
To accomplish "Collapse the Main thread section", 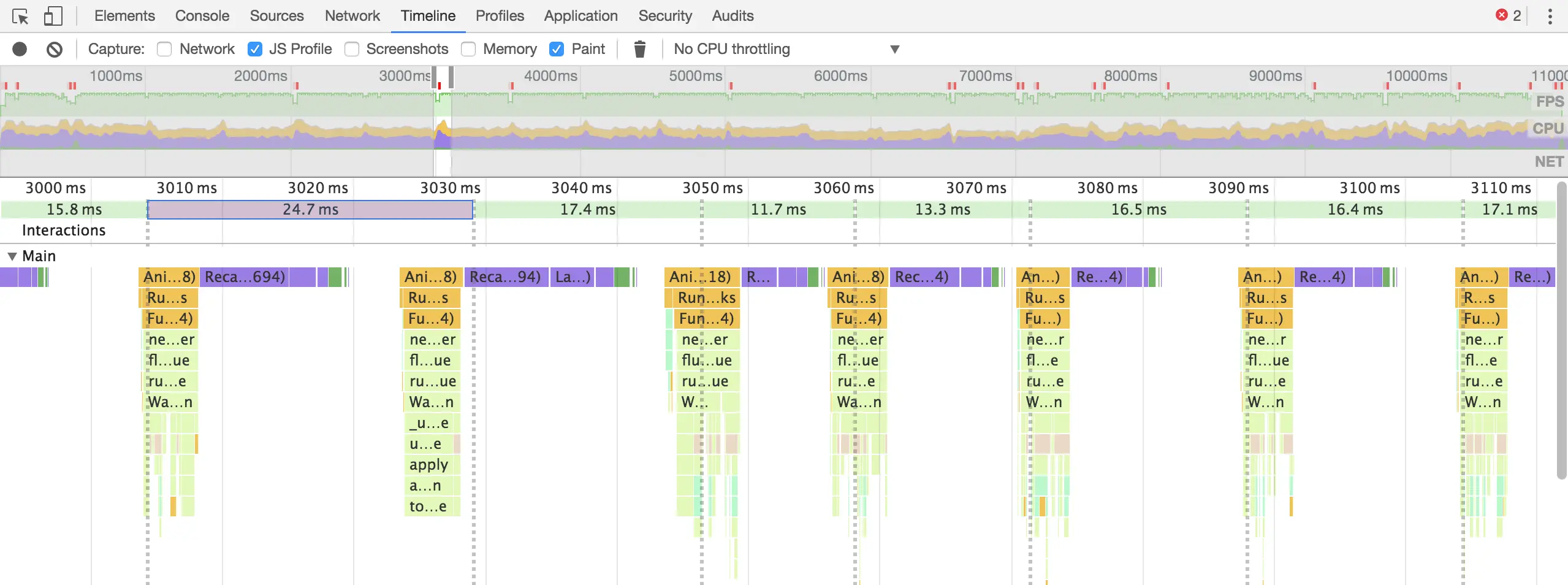I will (12, 256).
